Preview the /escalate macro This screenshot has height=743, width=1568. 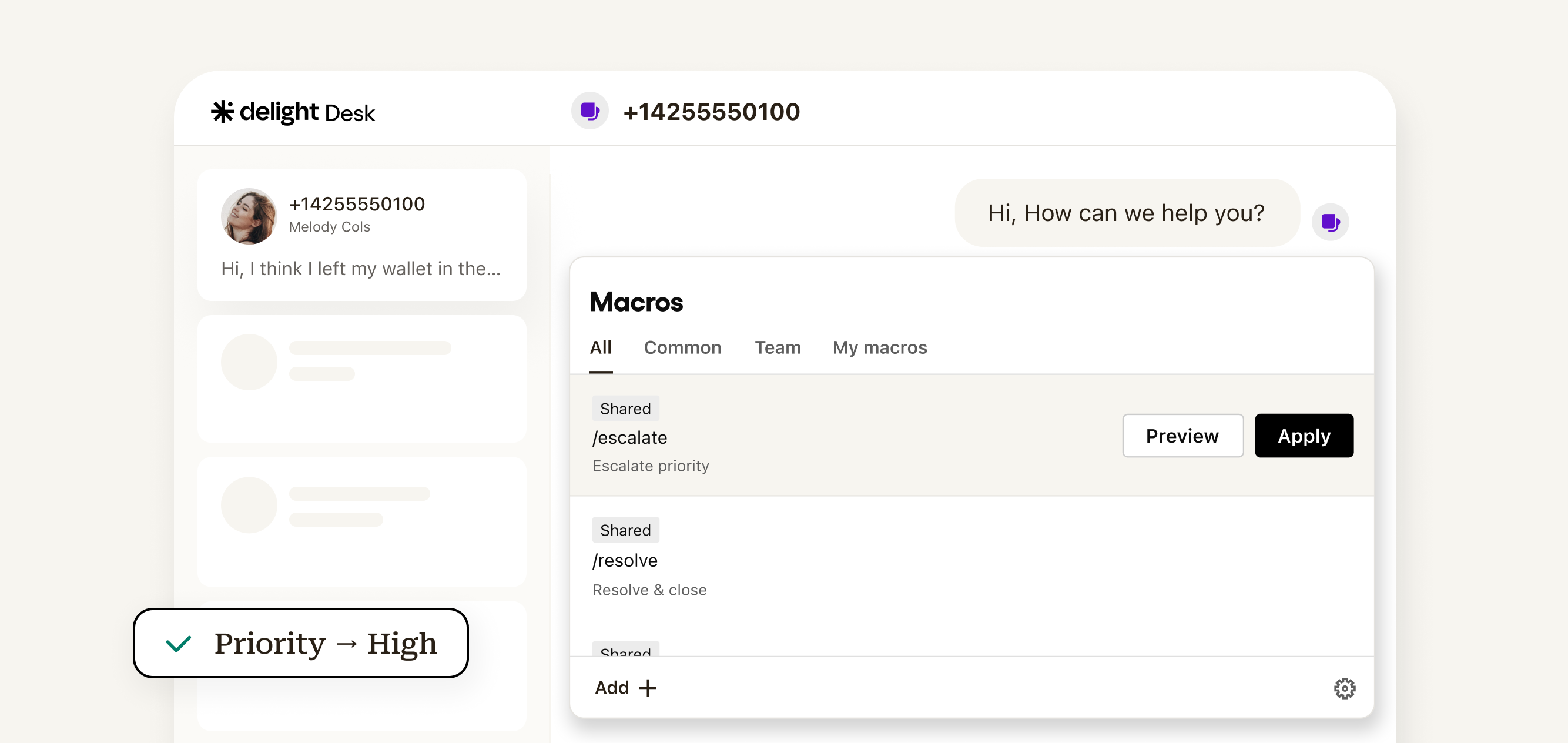click(1182, 436)
